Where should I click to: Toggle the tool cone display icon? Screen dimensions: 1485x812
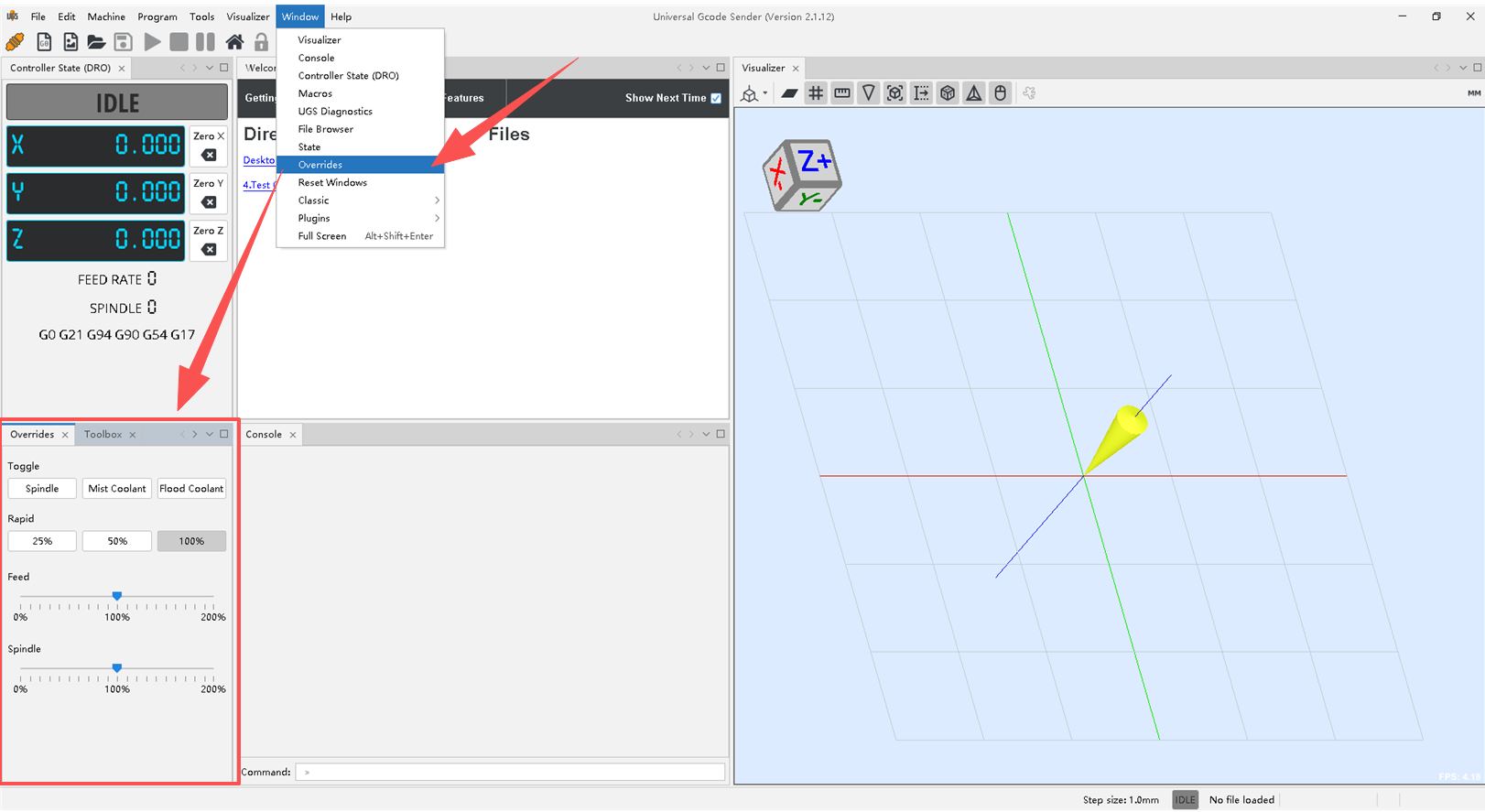[869, 93]
